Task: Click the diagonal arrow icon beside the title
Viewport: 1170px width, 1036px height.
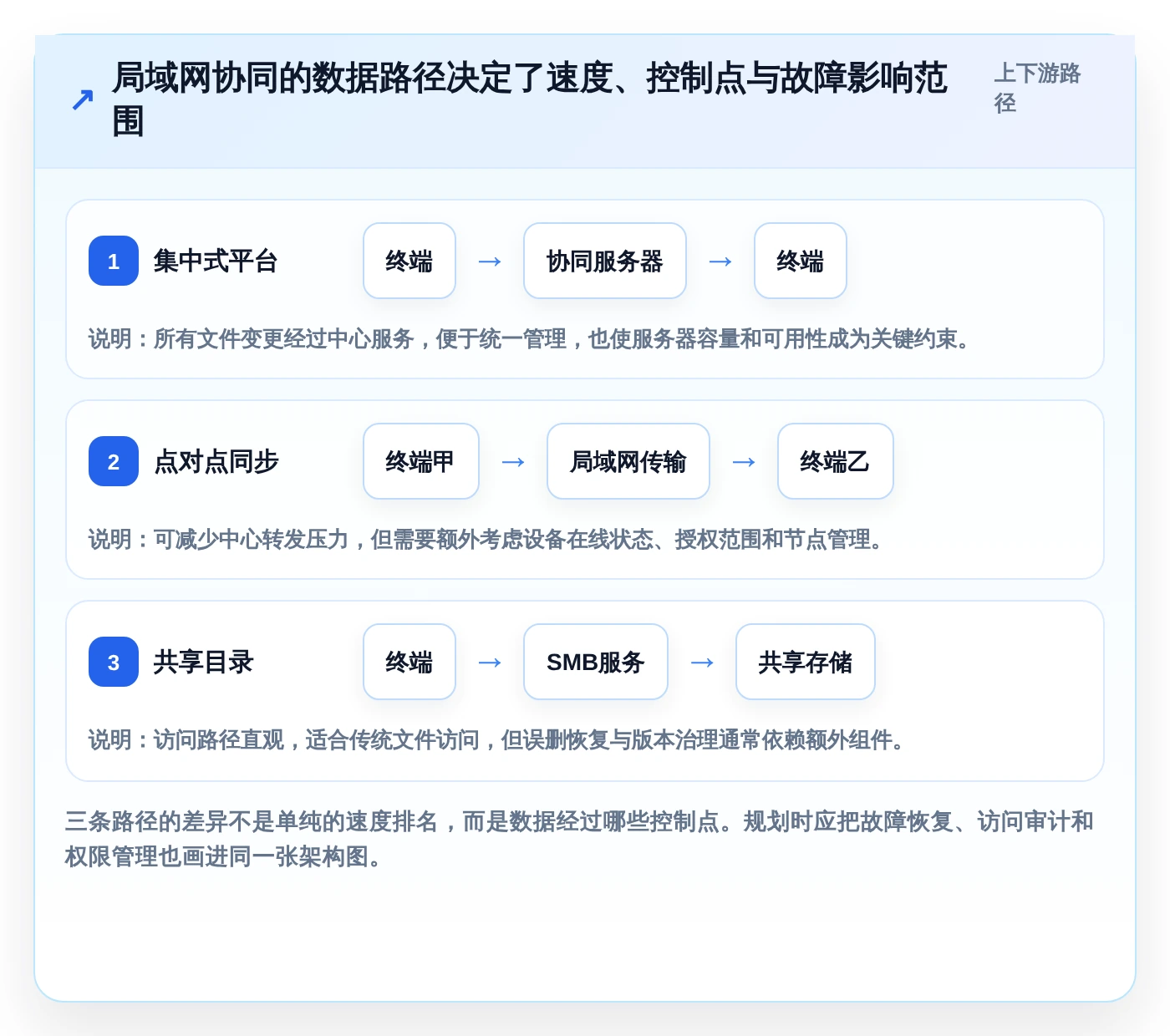Action: (x=82, y=100)
